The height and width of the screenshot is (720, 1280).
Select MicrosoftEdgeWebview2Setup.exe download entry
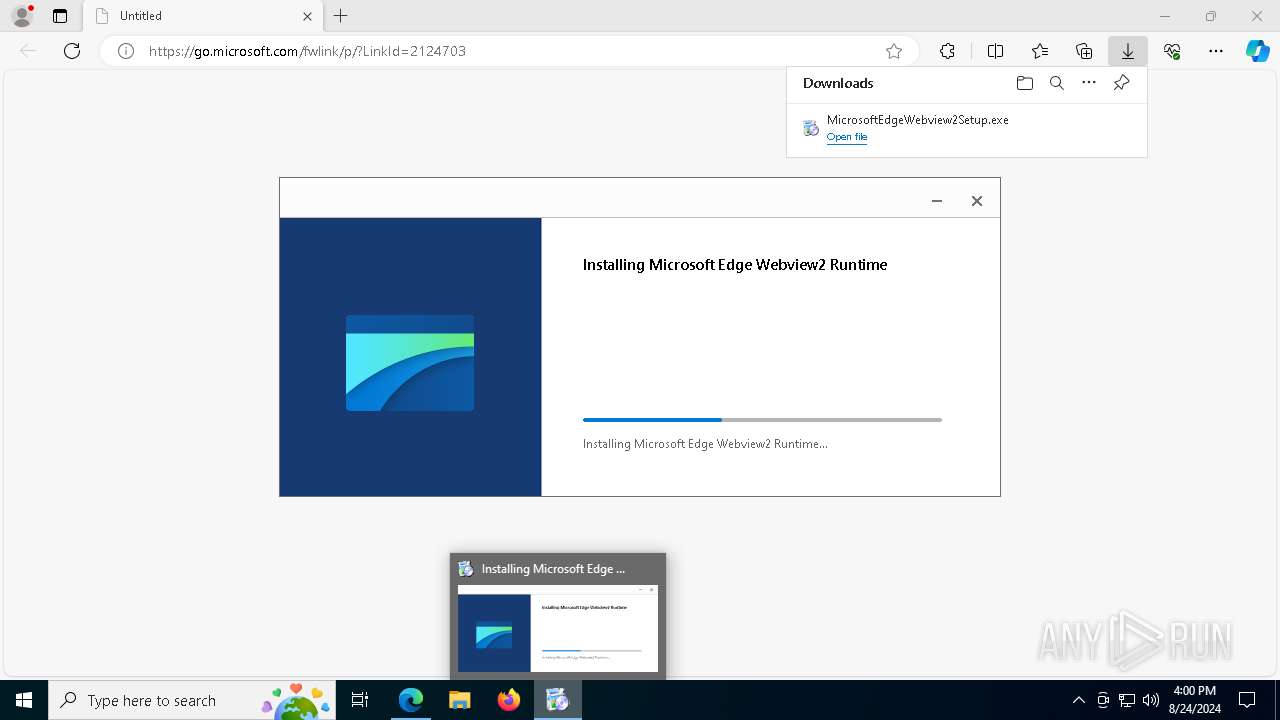click(x=967, y=128)
